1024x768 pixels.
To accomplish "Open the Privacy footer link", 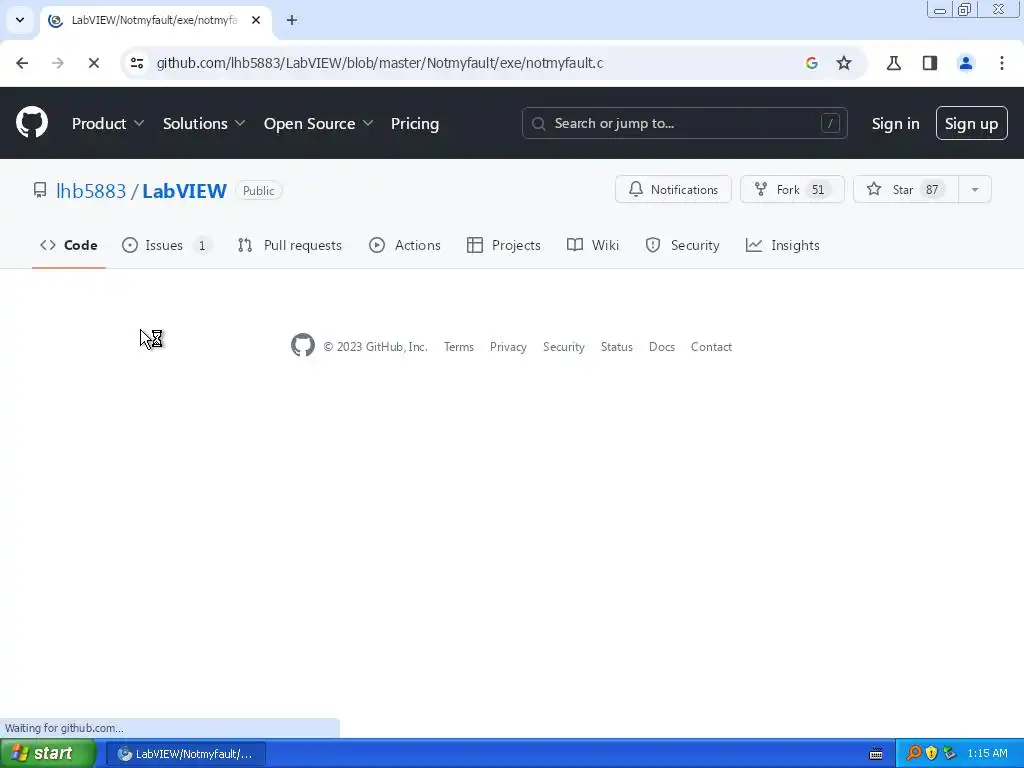I will click(x=508, y=347).
